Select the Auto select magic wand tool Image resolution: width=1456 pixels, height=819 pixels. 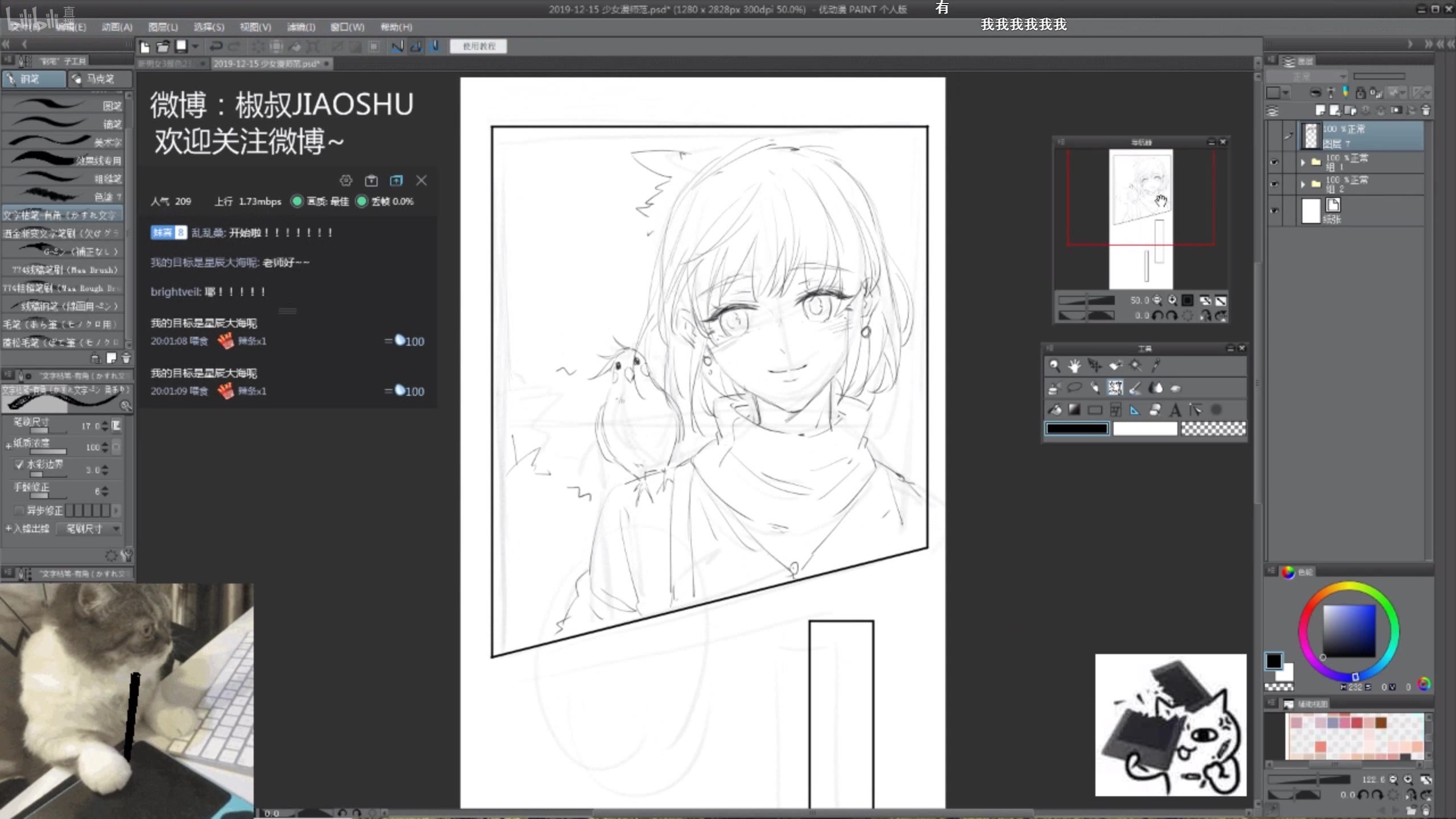(x=1136, y=366)
